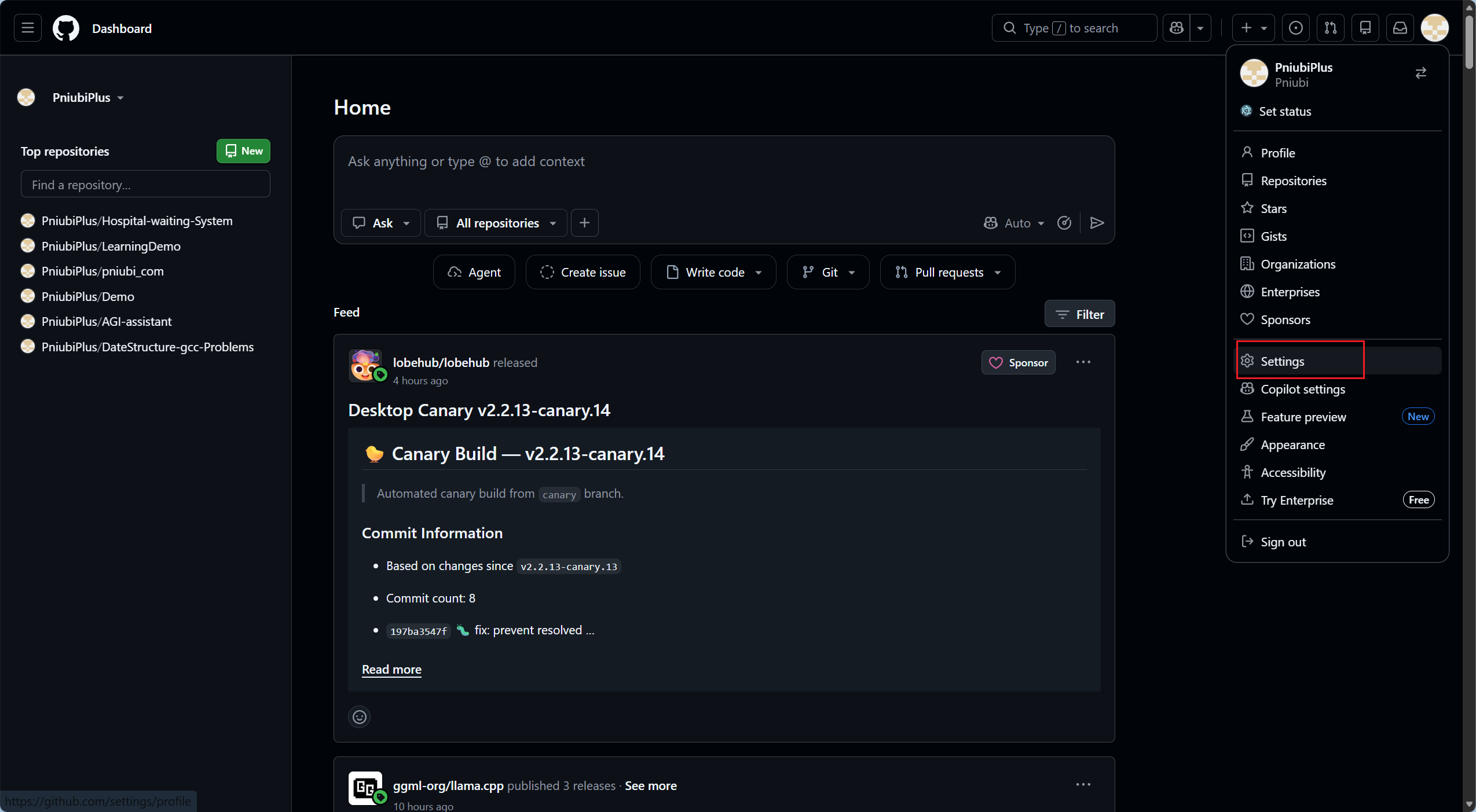Add a reaction with the smiley icon
This screenshot has width=1476, height=812.
[360, 717]
